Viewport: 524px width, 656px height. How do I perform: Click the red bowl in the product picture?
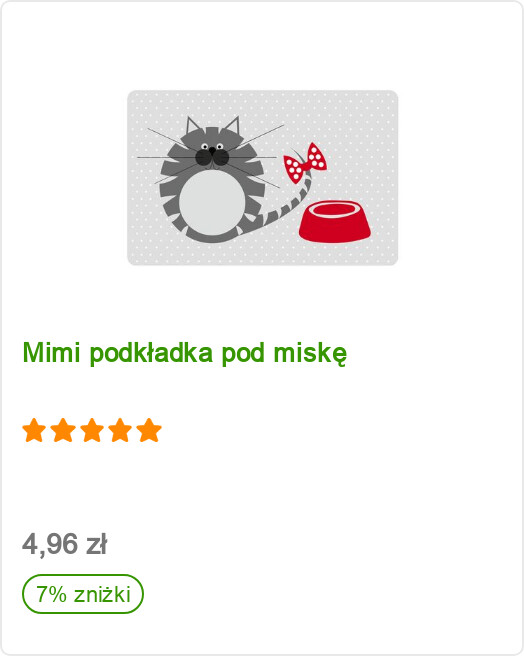tap(335, 221)
